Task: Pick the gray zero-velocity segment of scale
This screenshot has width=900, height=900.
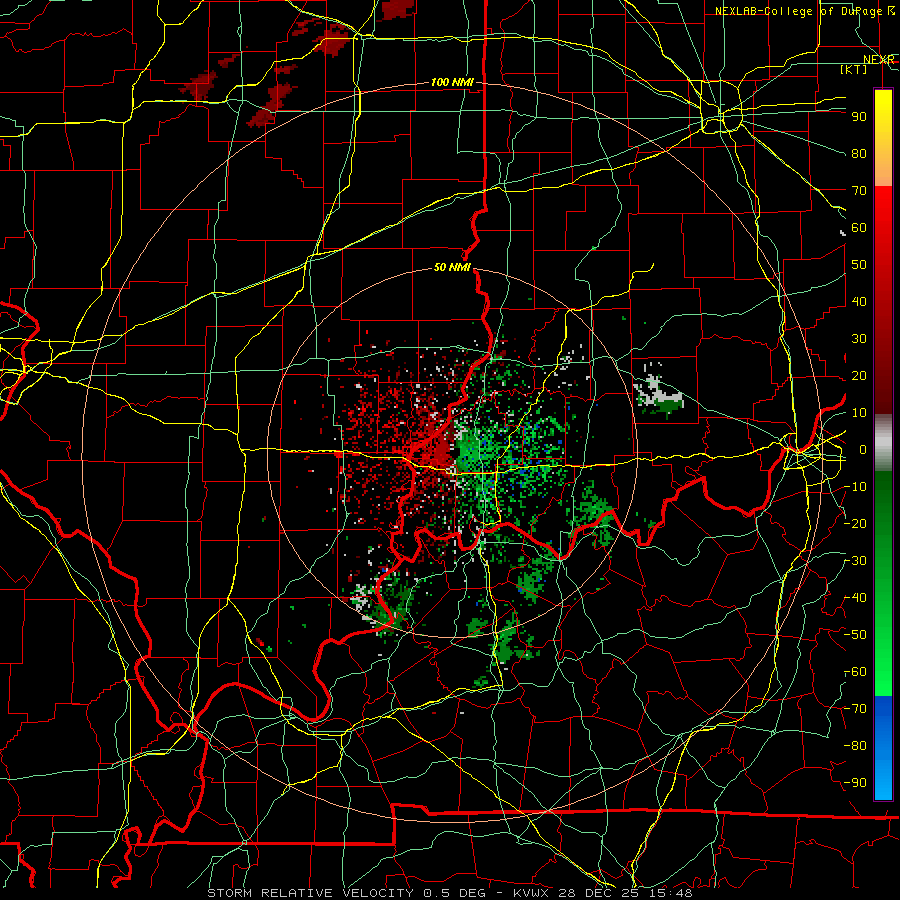Action: point(883,443)
